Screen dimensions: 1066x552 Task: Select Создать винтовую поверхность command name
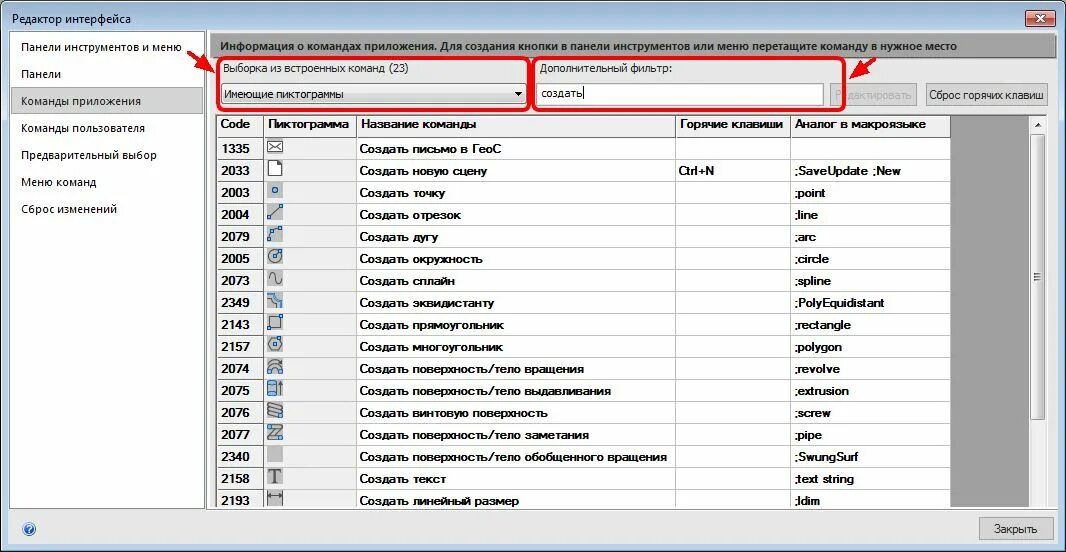click(x=453, y=413)
